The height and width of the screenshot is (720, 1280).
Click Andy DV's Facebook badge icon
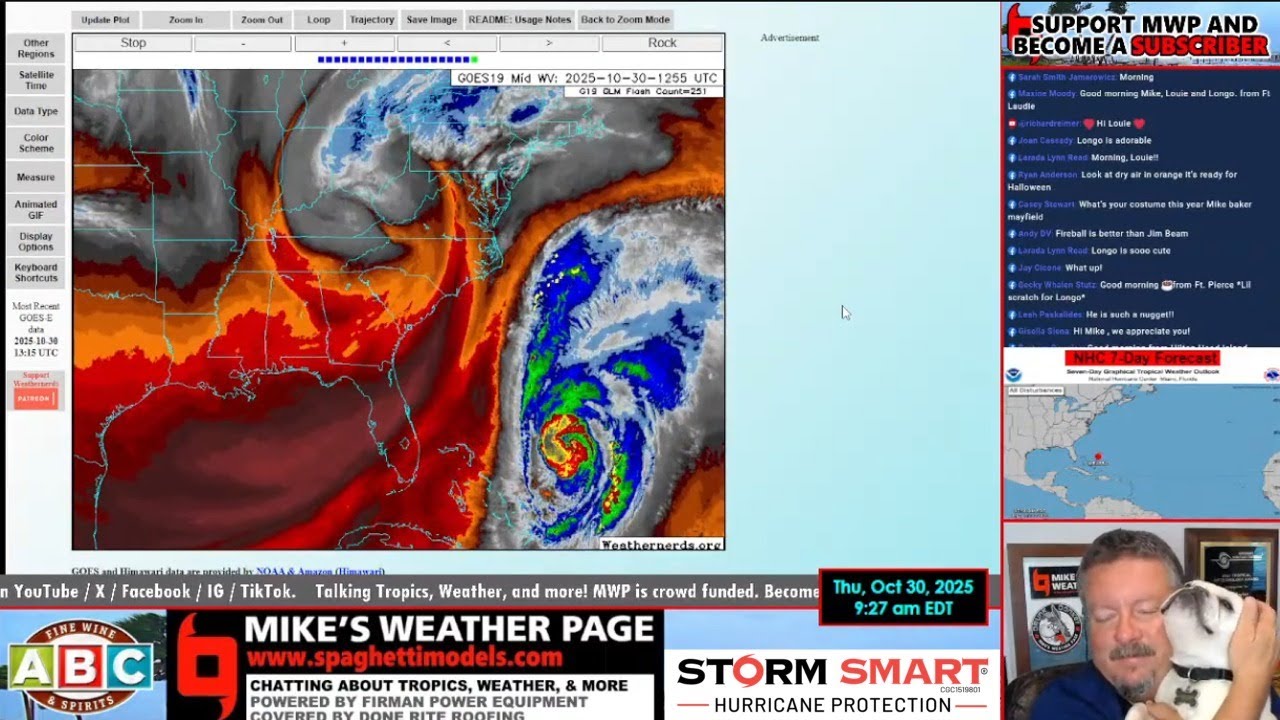click(1012, 234)
